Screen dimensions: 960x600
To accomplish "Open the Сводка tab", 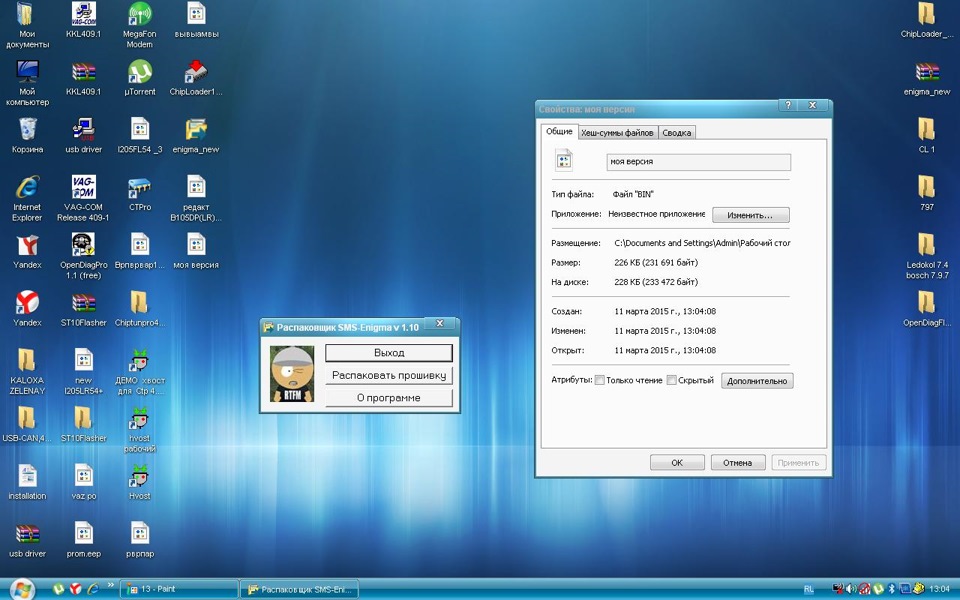I will [676, 133].
